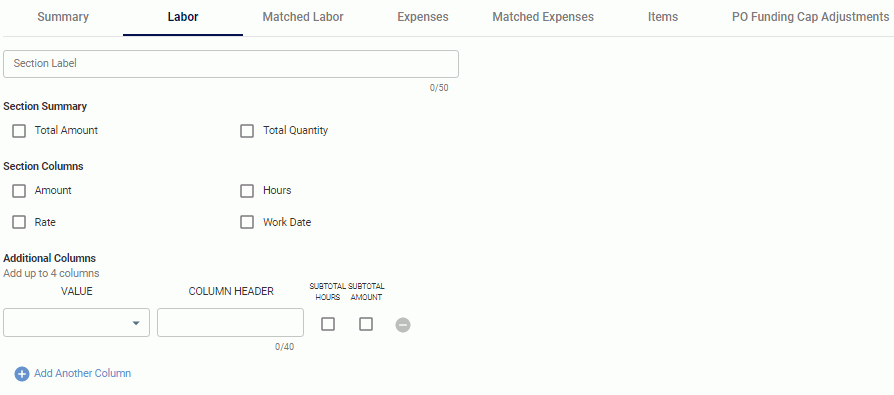Enable the Total Quantity checkbox
The height and width of the screenshot is (395, 894).
[x=247, y=131]
